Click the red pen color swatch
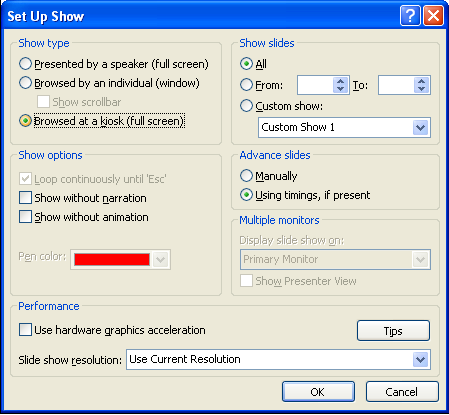Viewport: 449px width, 415px height. [112, 259]
